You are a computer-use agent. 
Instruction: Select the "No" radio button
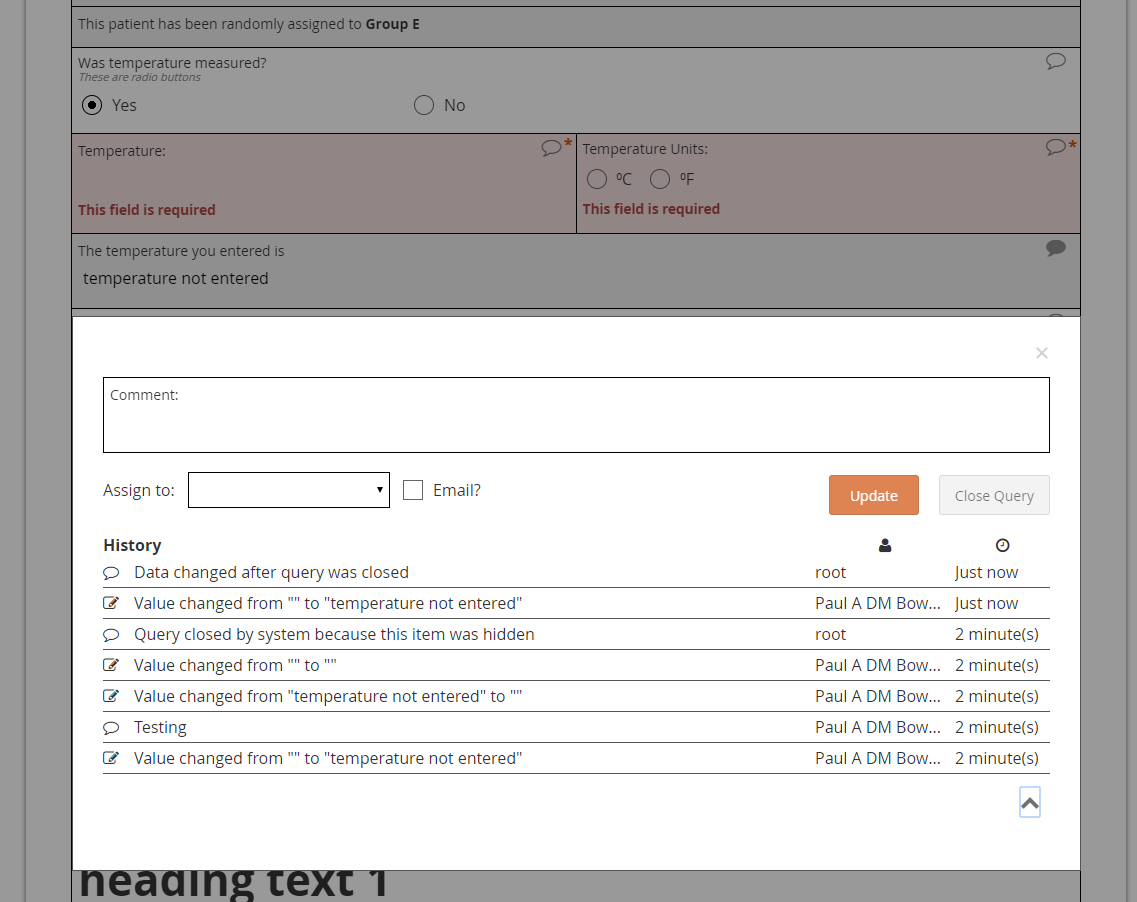tap(423, 104)
